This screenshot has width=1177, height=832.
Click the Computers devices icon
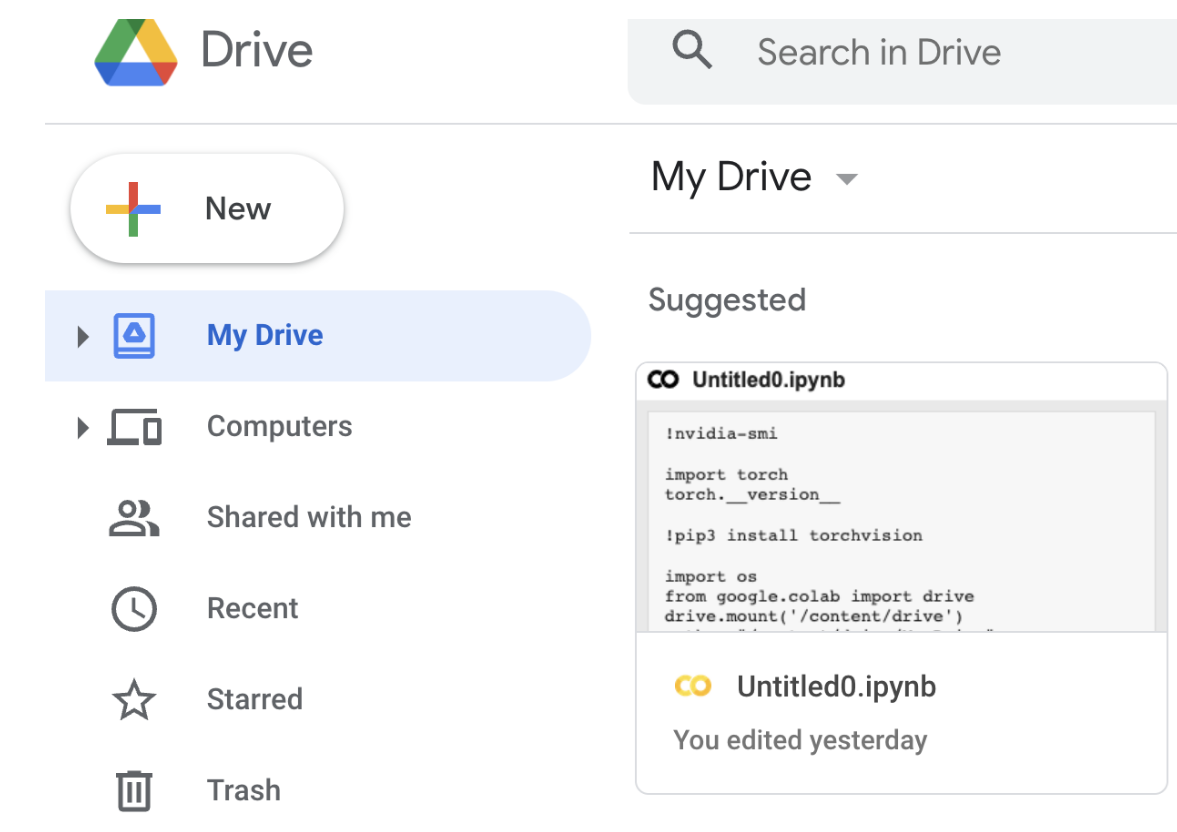[x=134, y=427]
